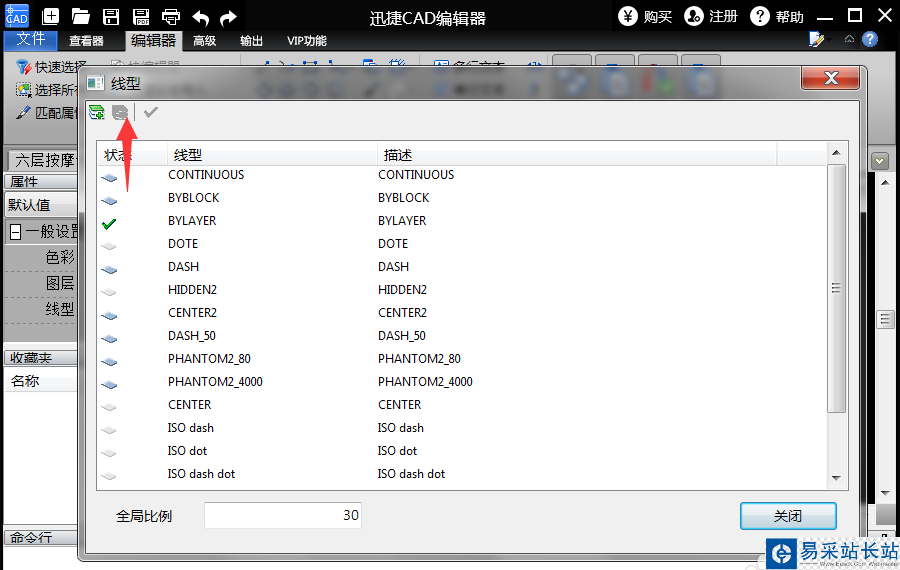Open the style customization pencil icon

pos(816,39)
